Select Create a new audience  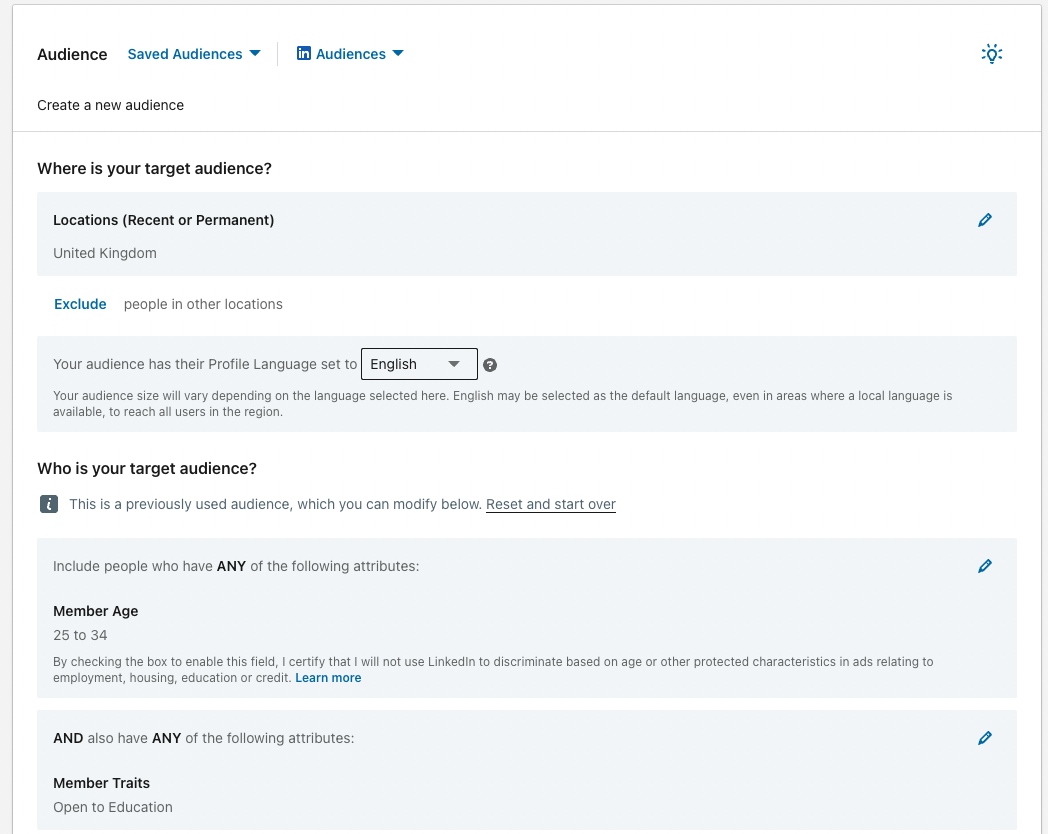pyautogui.click(x=110, y=105)
